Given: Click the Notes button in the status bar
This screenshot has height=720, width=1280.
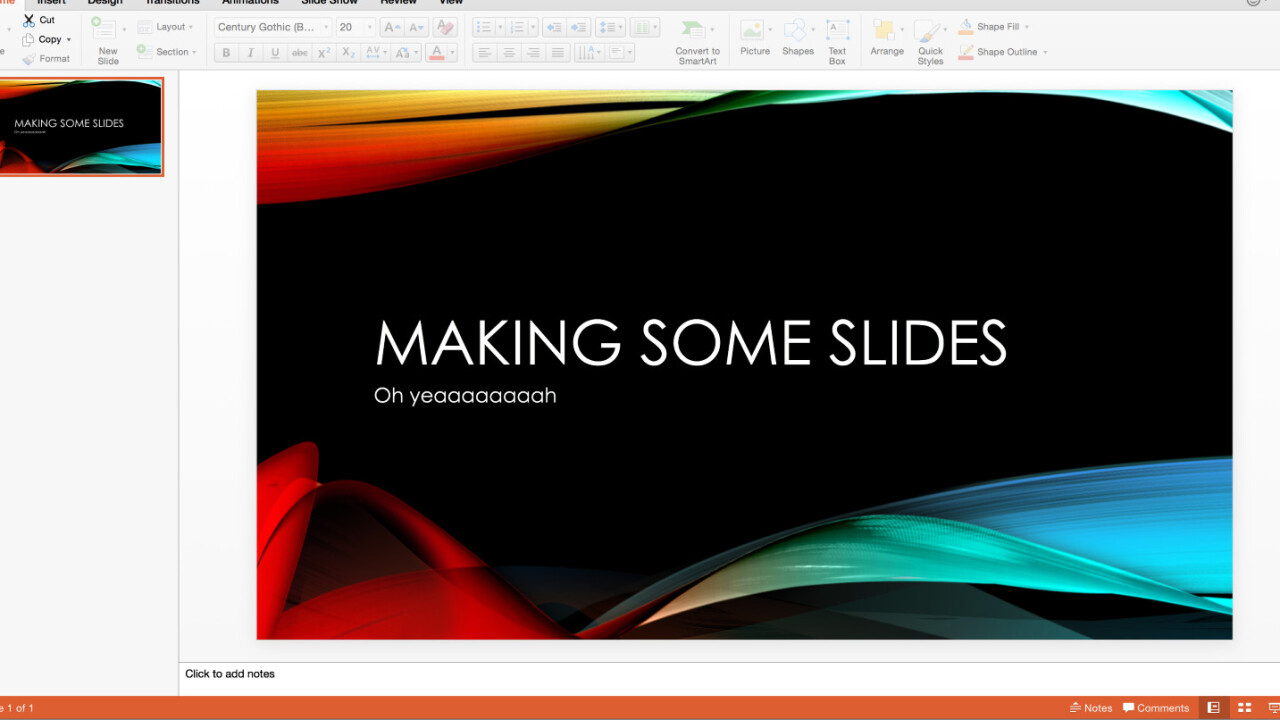Looking at the screenshot, I should [1091, 708].
